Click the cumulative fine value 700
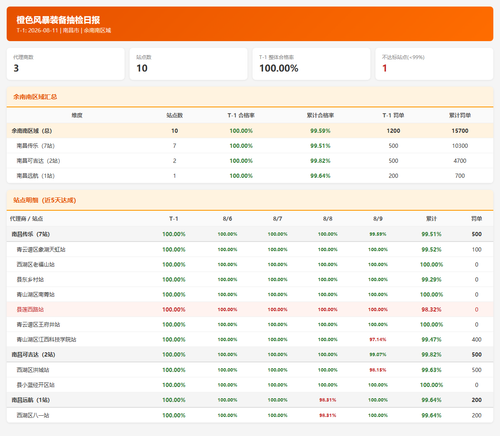The image size is (500, 436). point(460,176)
